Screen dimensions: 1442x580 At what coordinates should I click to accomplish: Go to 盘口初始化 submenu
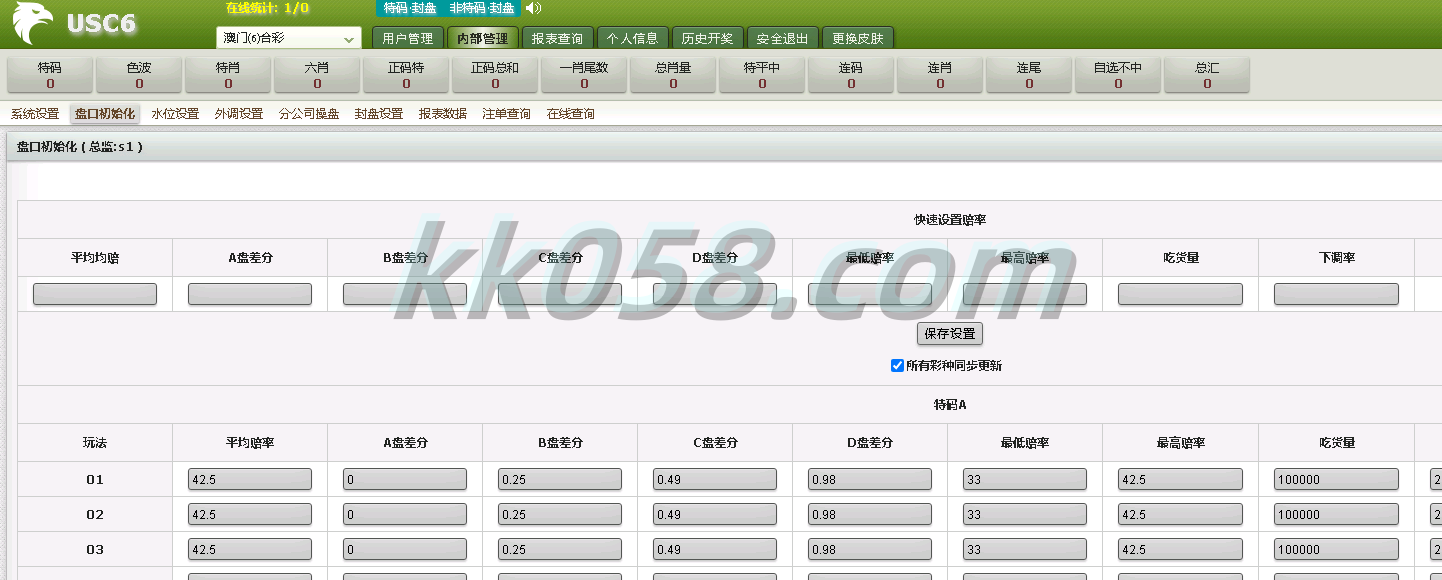105,114
